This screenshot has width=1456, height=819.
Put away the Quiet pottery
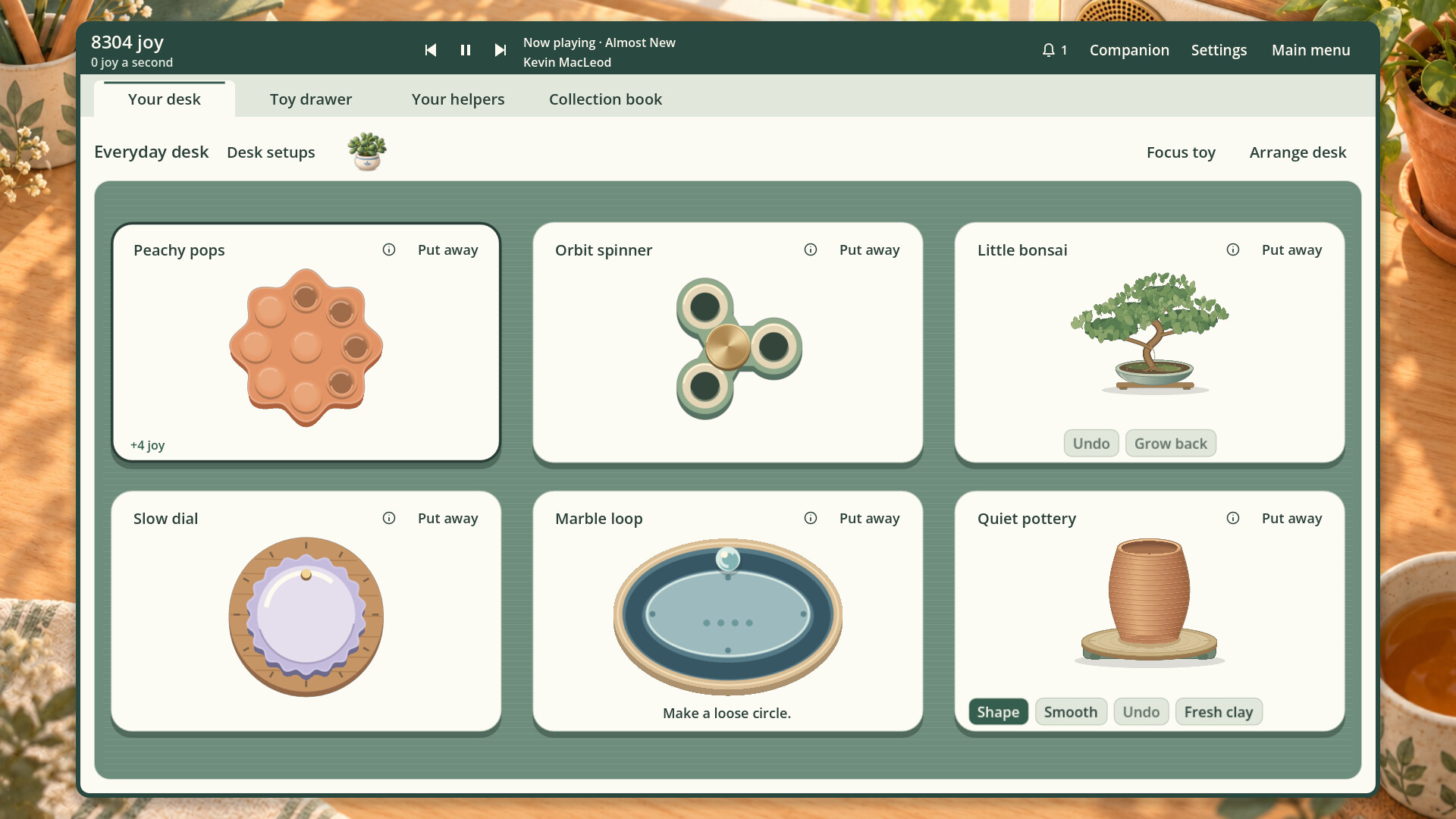point(1291,518)
